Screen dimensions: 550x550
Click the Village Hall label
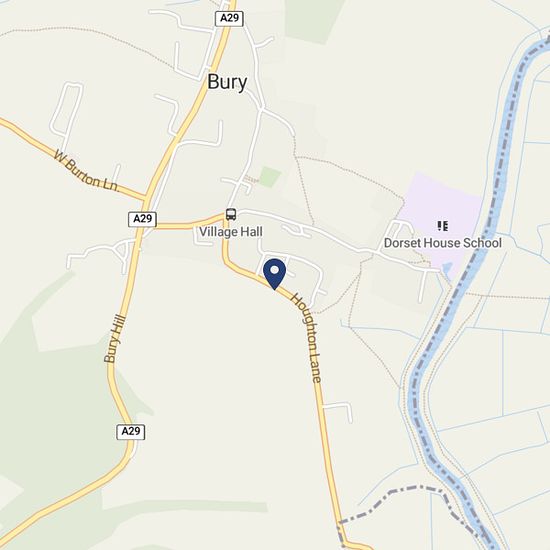tap(231, 232)
